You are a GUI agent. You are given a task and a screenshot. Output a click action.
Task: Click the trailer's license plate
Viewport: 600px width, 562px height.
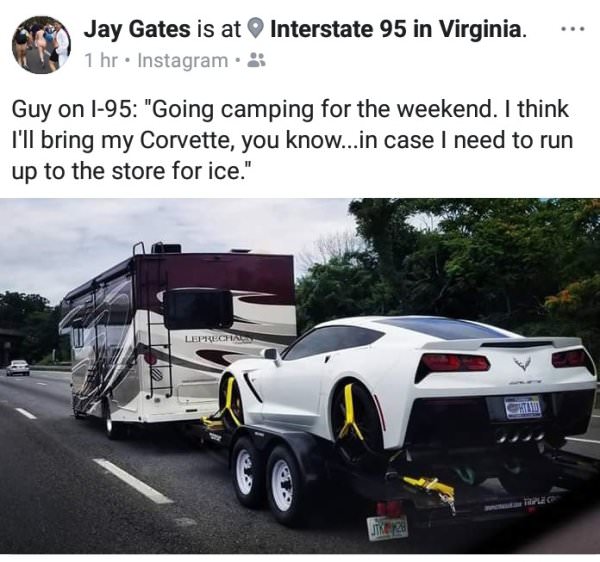(x=387, y=529)
